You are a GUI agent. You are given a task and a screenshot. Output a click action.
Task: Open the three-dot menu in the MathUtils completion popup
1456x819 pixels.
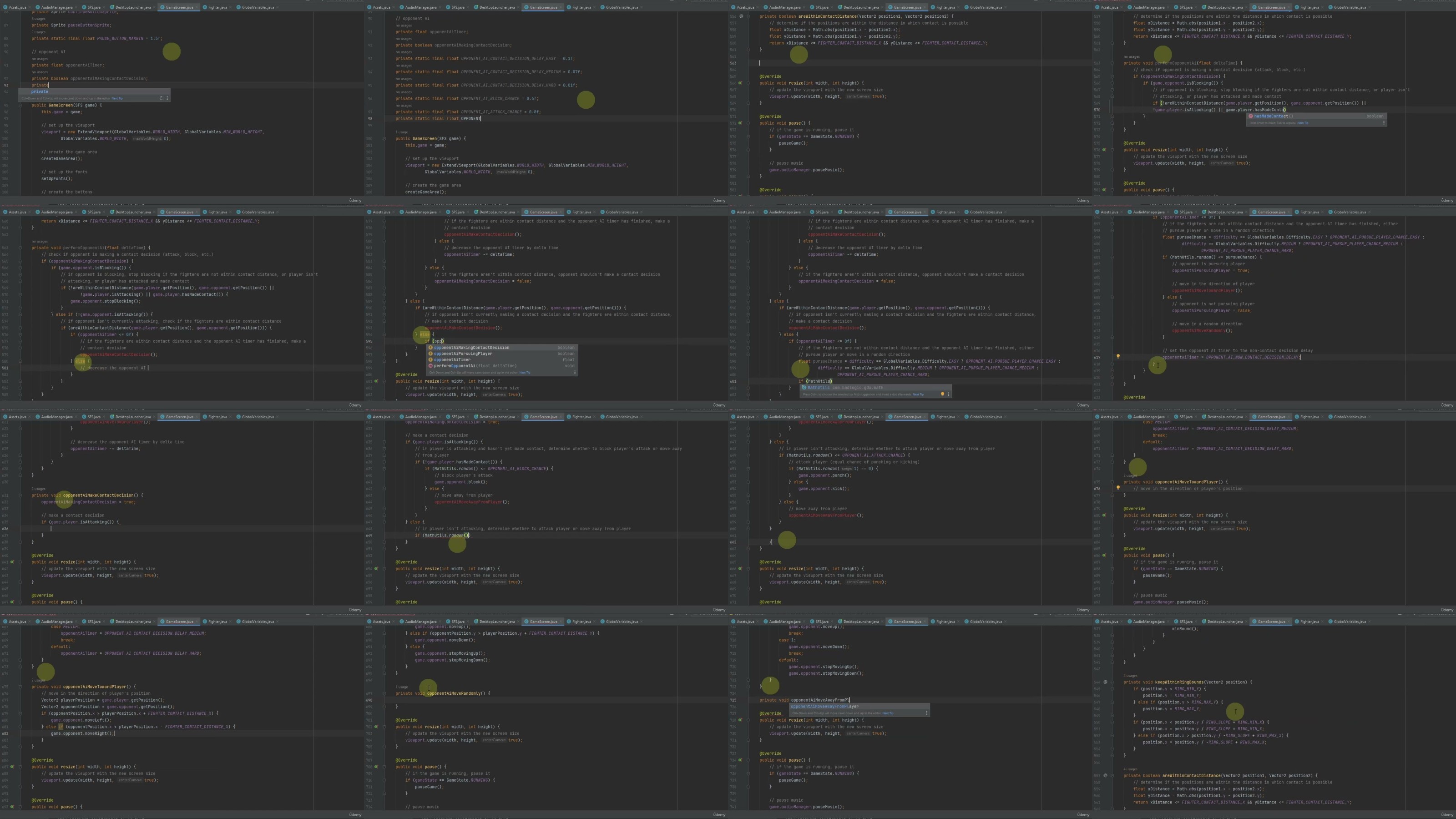click(948, 394)
